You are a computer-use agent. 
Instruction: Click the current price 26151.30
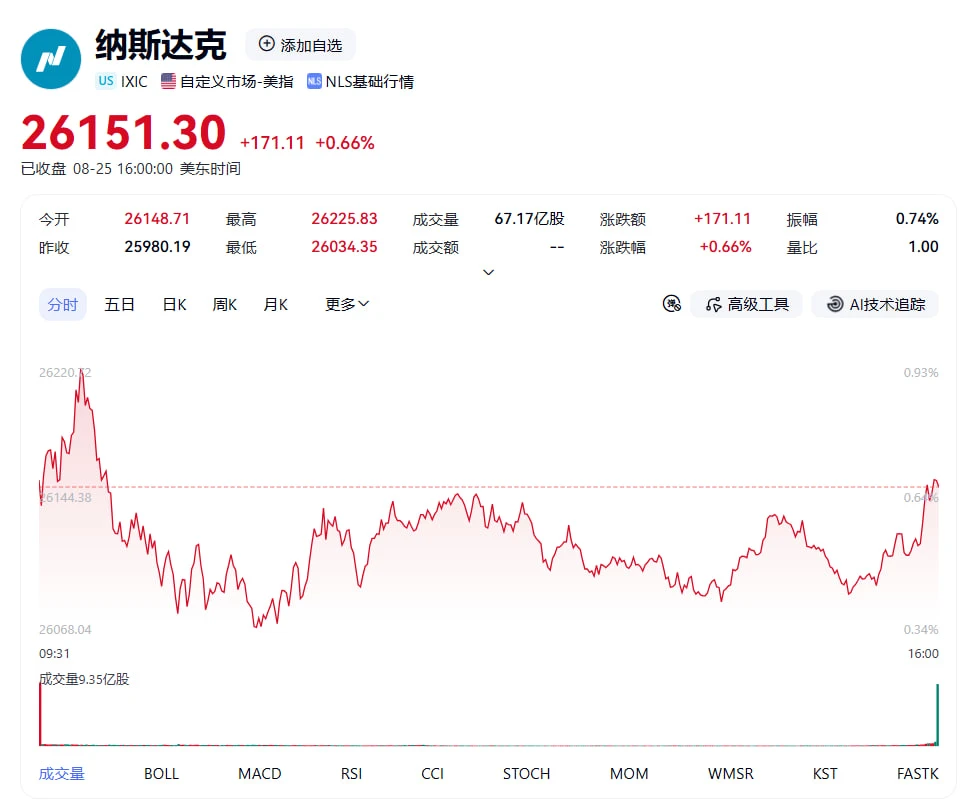(x=124, y=133)
